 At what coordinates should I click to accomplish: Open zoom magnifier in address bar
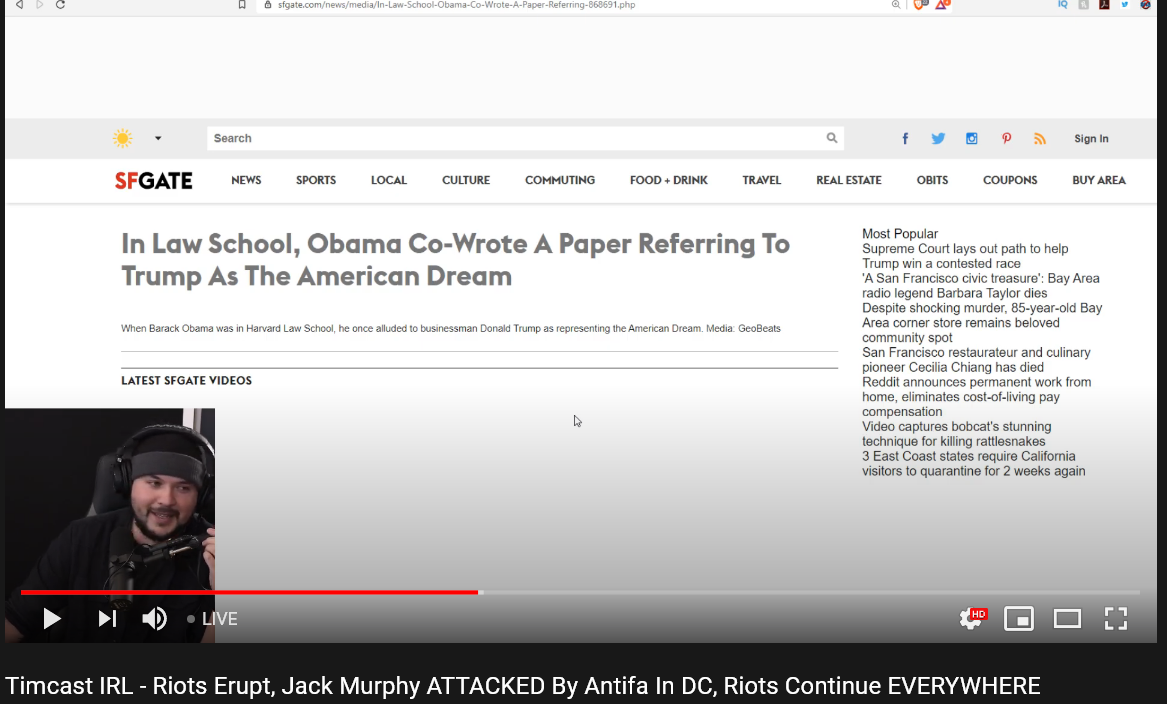(x=896, y=4)
